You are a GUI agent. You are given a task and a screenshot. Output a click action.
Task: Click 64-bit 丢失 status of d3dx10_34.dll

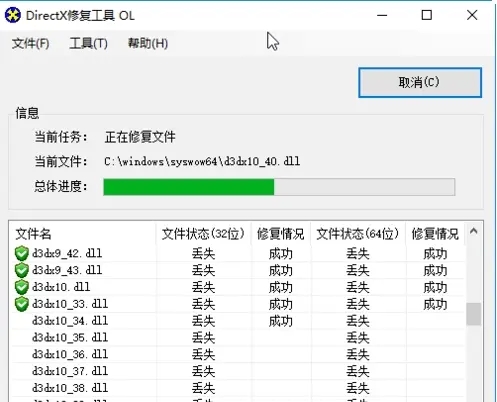(x=358, y=321)
